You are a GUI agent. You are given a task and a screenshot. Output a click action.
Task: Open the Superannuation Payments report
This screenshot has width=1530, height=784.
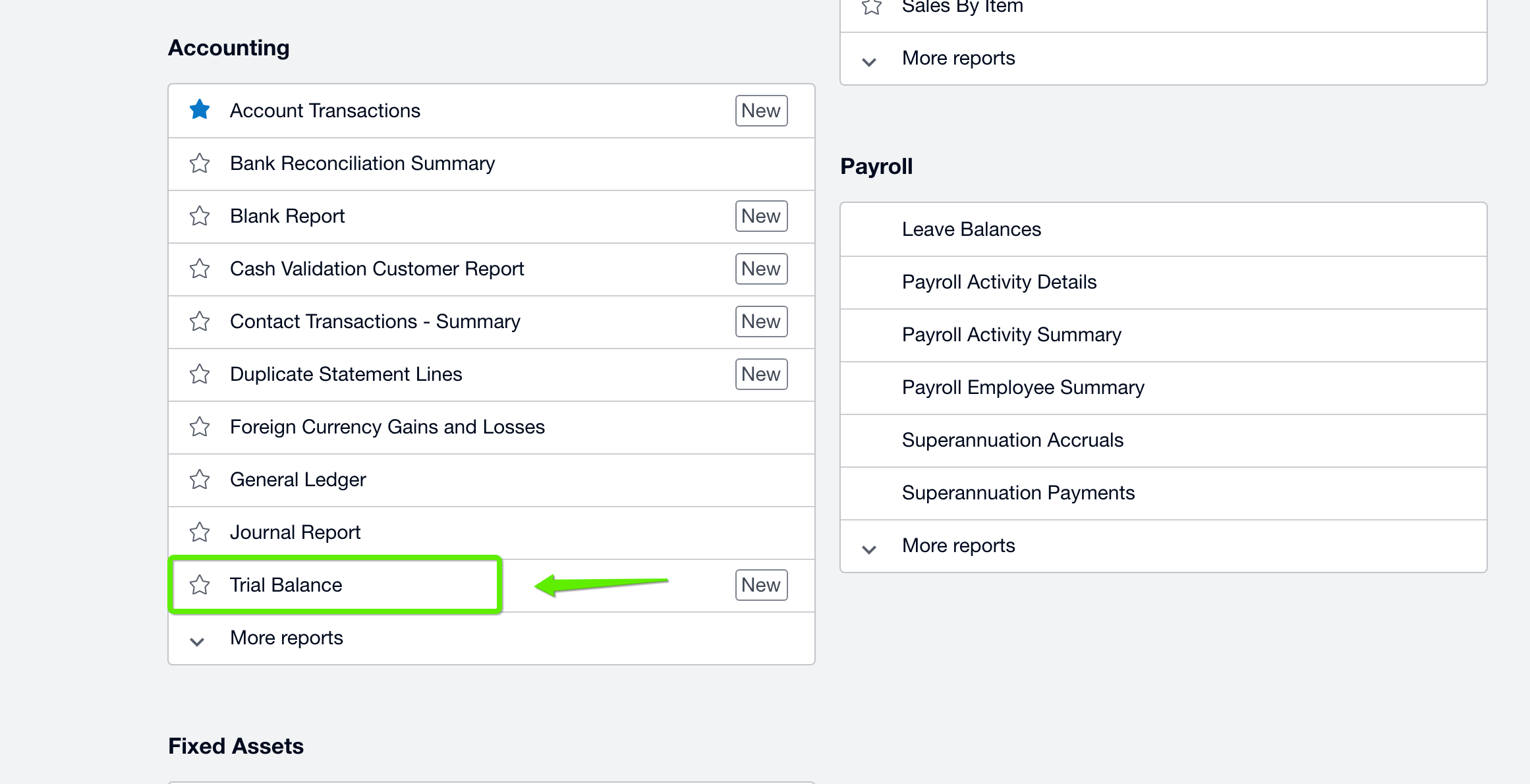tap(1018, 492)
